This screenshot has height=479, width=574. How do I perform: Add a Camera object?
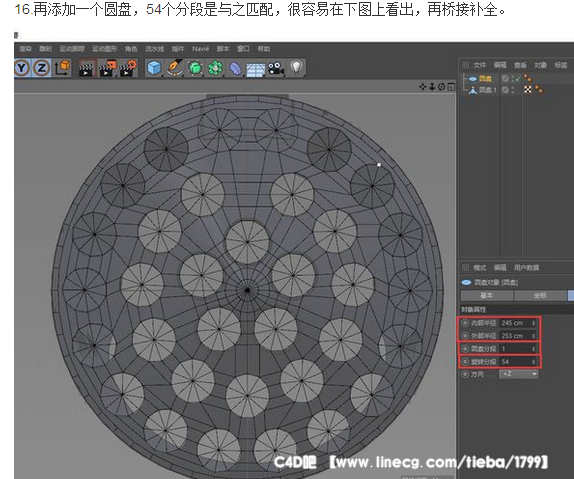tap(276, 68)
